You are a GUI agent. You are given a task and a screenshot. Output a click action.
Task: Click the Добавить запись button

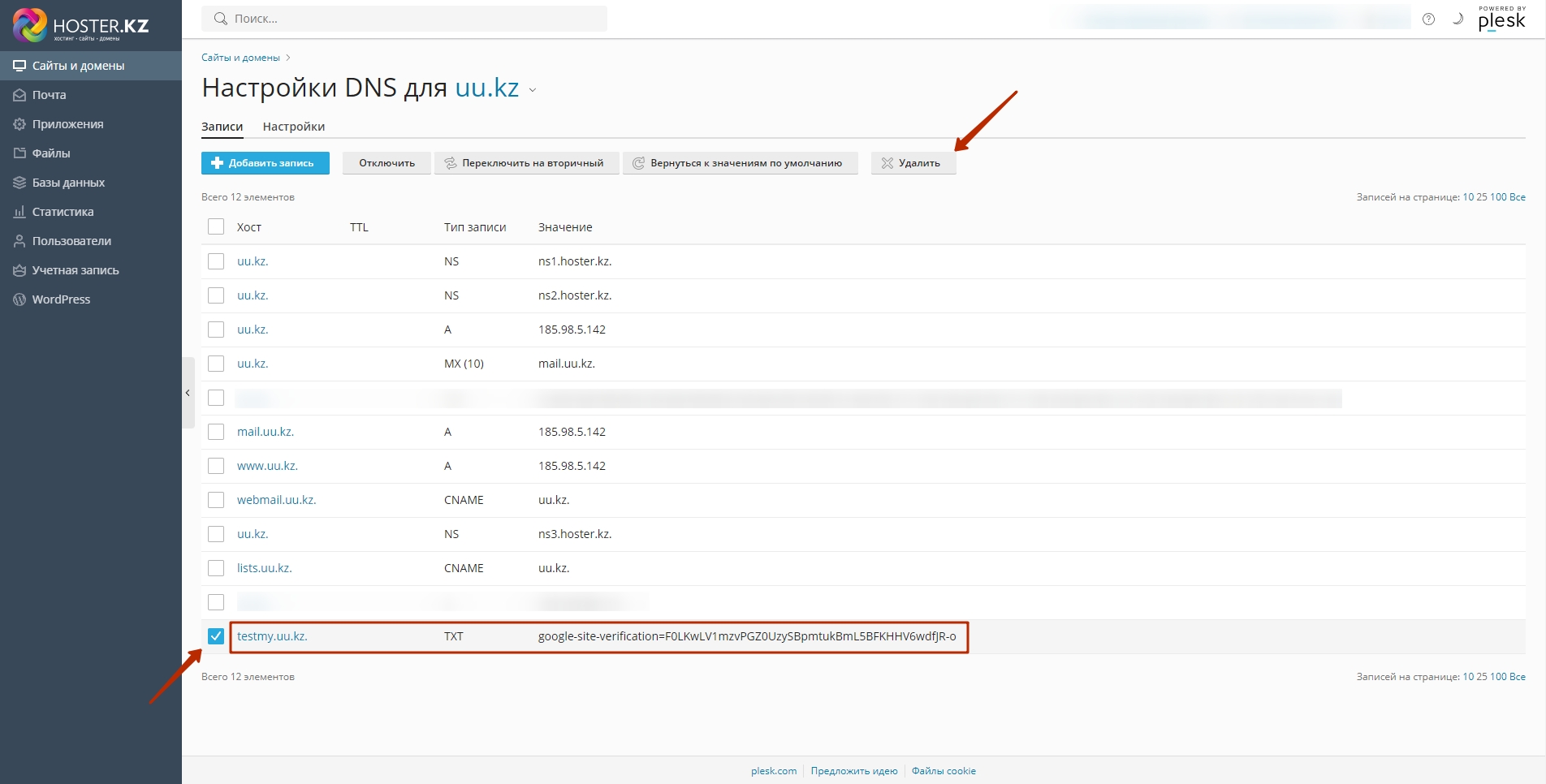coord(265,163)
